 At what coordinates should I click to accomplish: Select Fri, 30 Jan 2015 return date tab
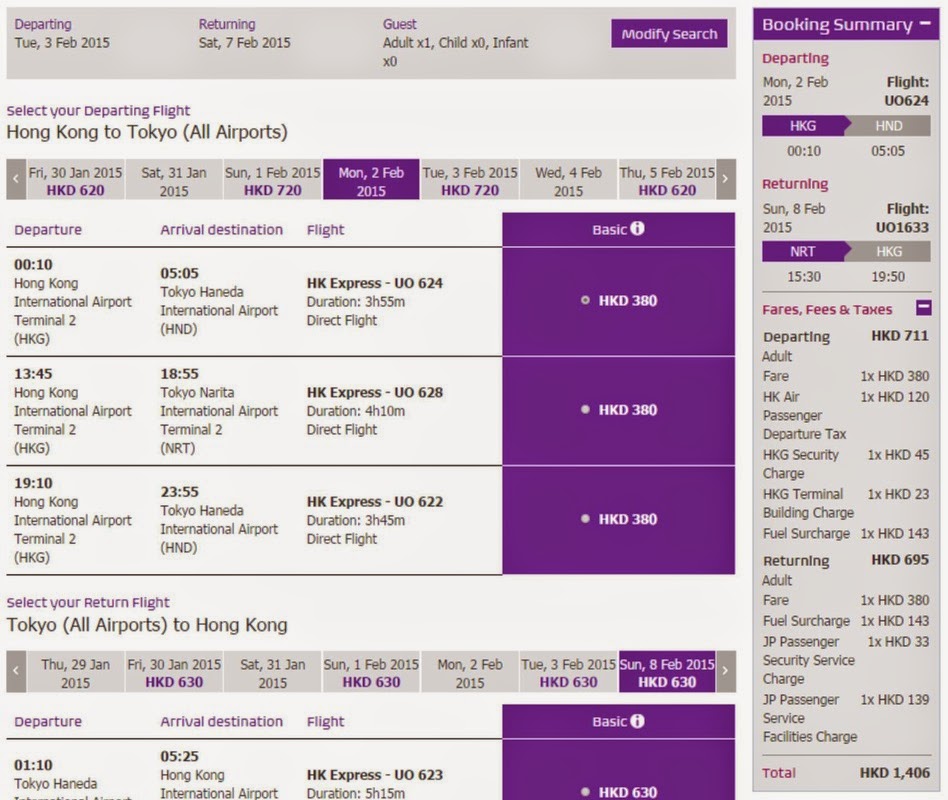(174, 673)
